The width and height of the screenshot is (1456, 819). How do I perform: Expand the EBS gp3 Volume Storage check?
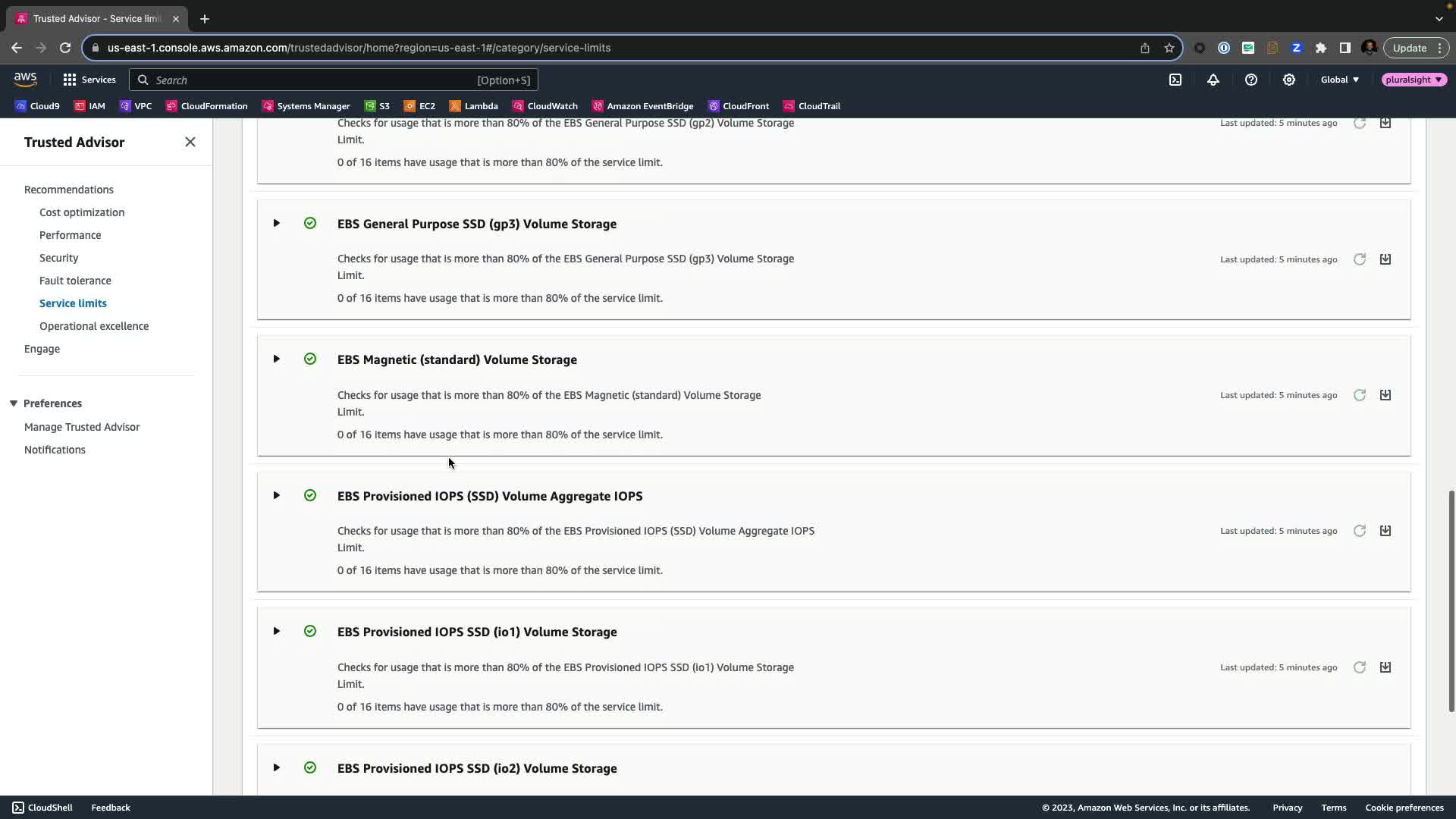[277, 223]
